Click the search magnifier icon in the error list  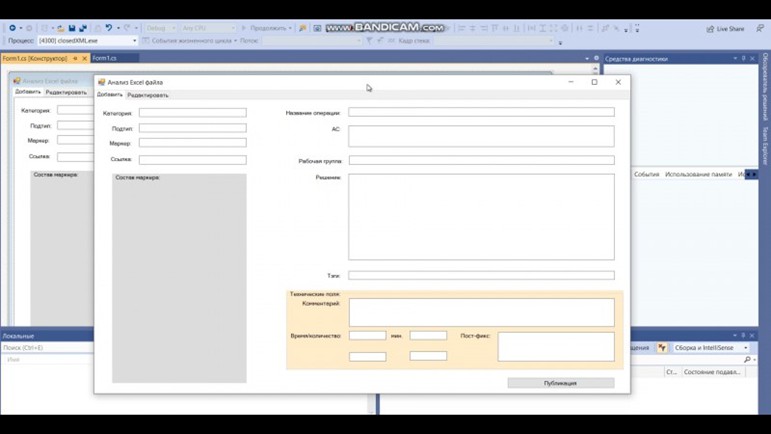click(747, 360)
